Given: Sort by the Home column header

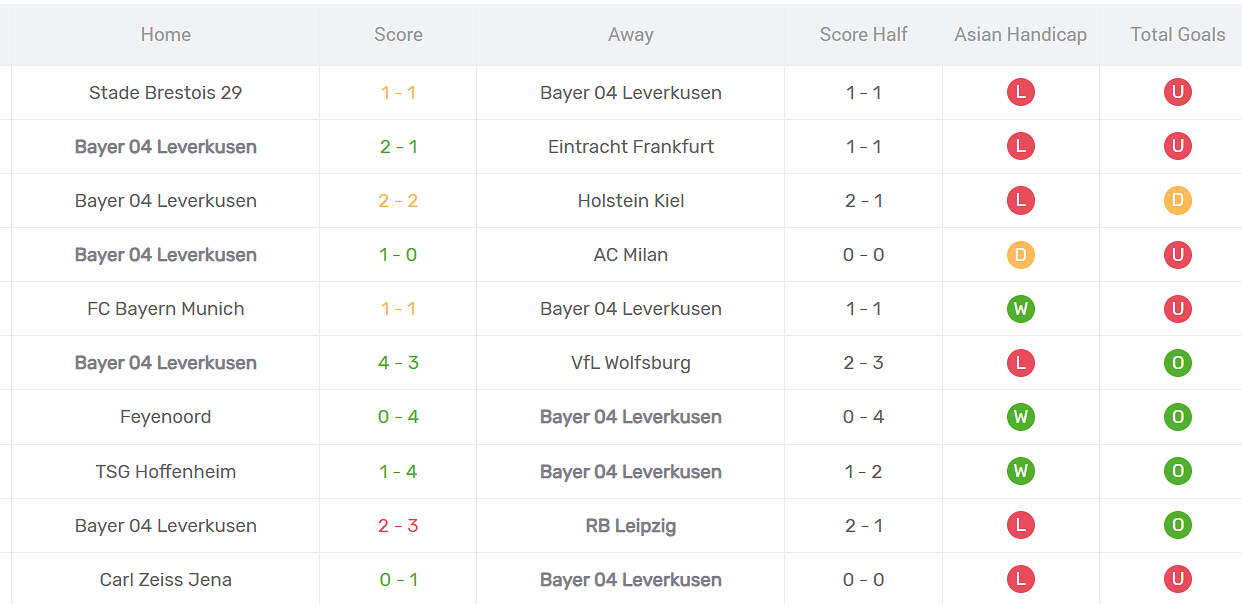Looking at the screenshot, I should pyautogui.click(x=165, y=35).
